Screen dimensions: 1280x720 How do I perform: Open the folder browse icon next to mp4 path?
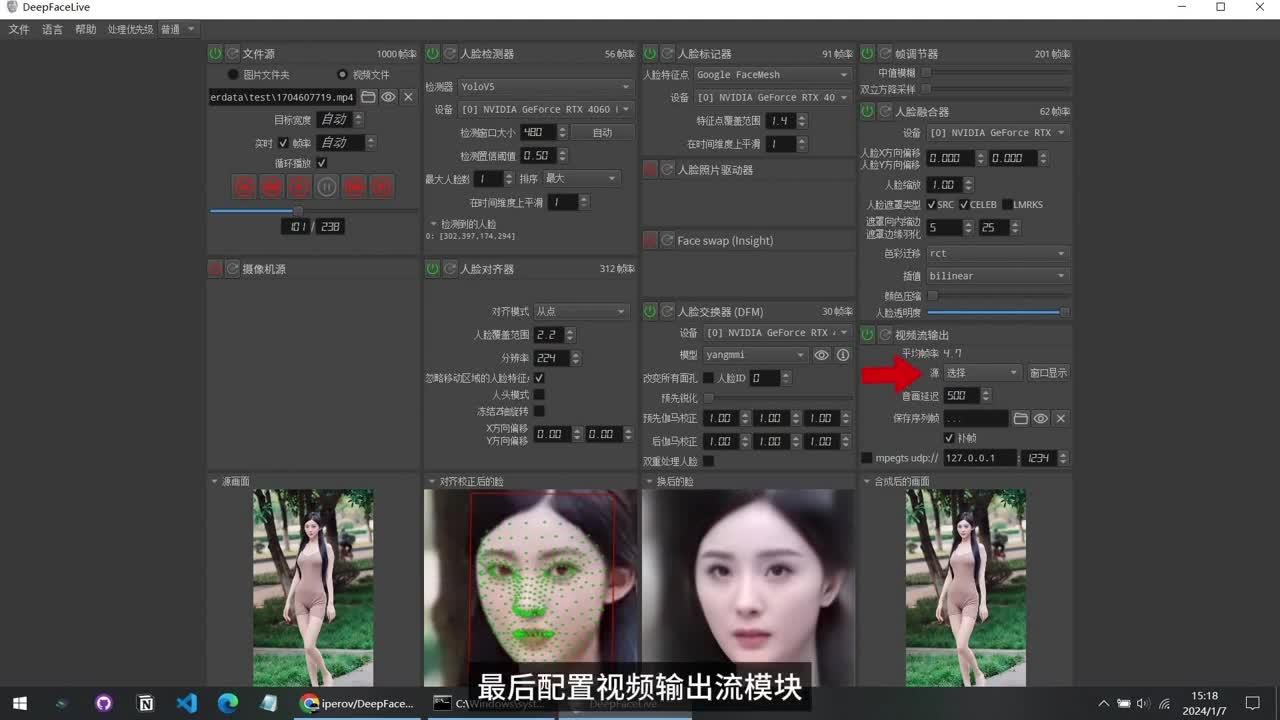point(369,97)
